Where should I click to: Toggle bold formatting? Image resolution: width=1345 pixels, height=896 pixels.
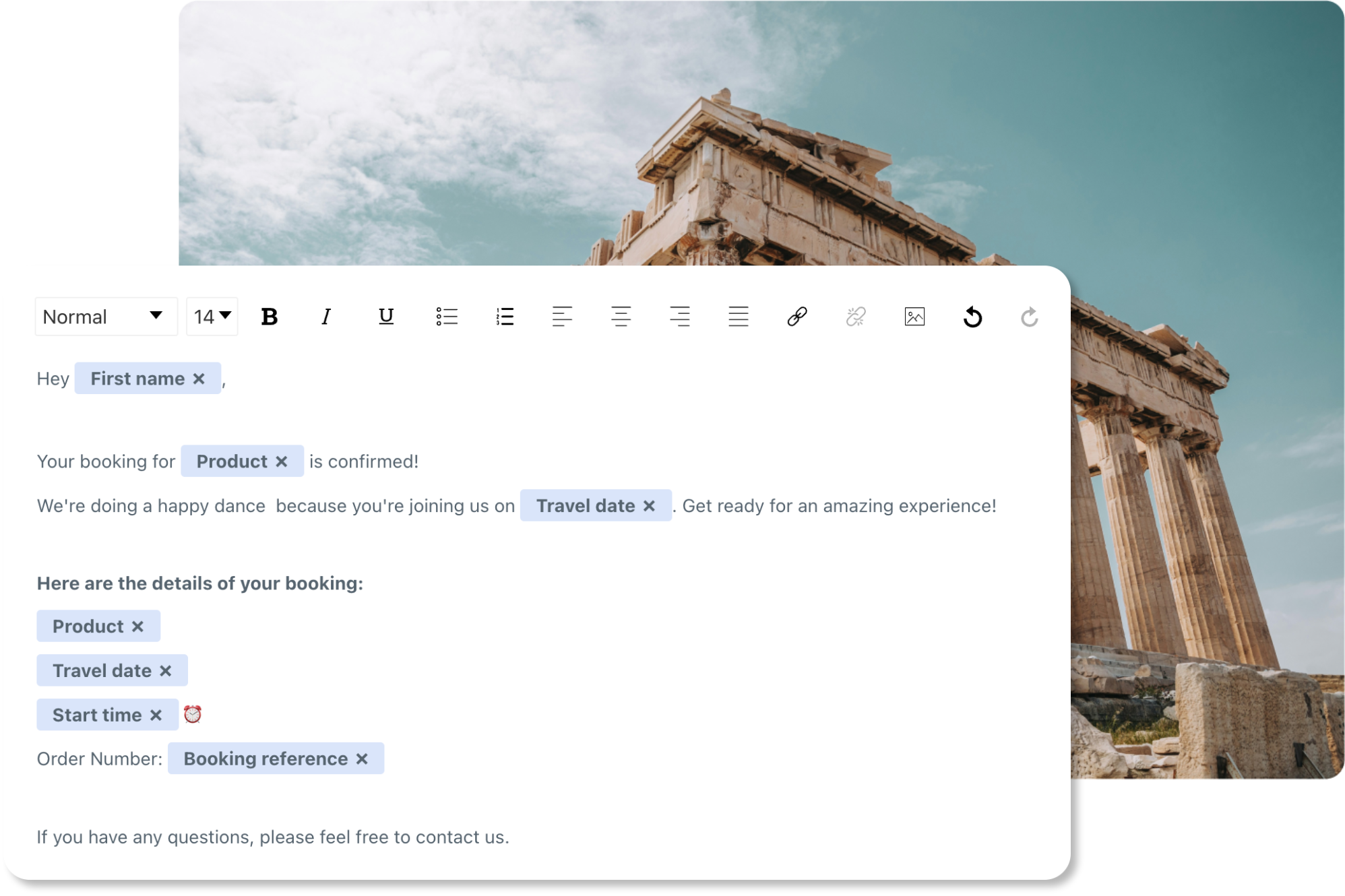pos(269,317)
